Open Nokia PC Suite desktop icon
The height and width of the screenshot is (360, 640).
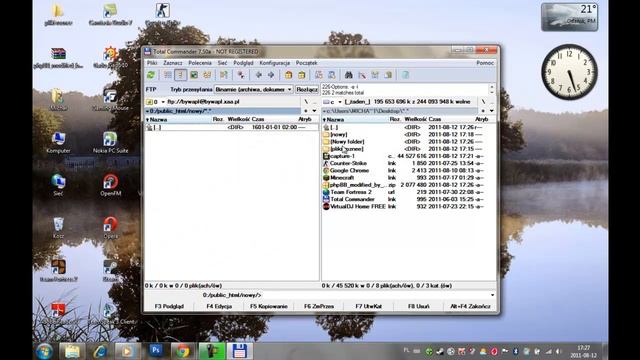point(110,142)
